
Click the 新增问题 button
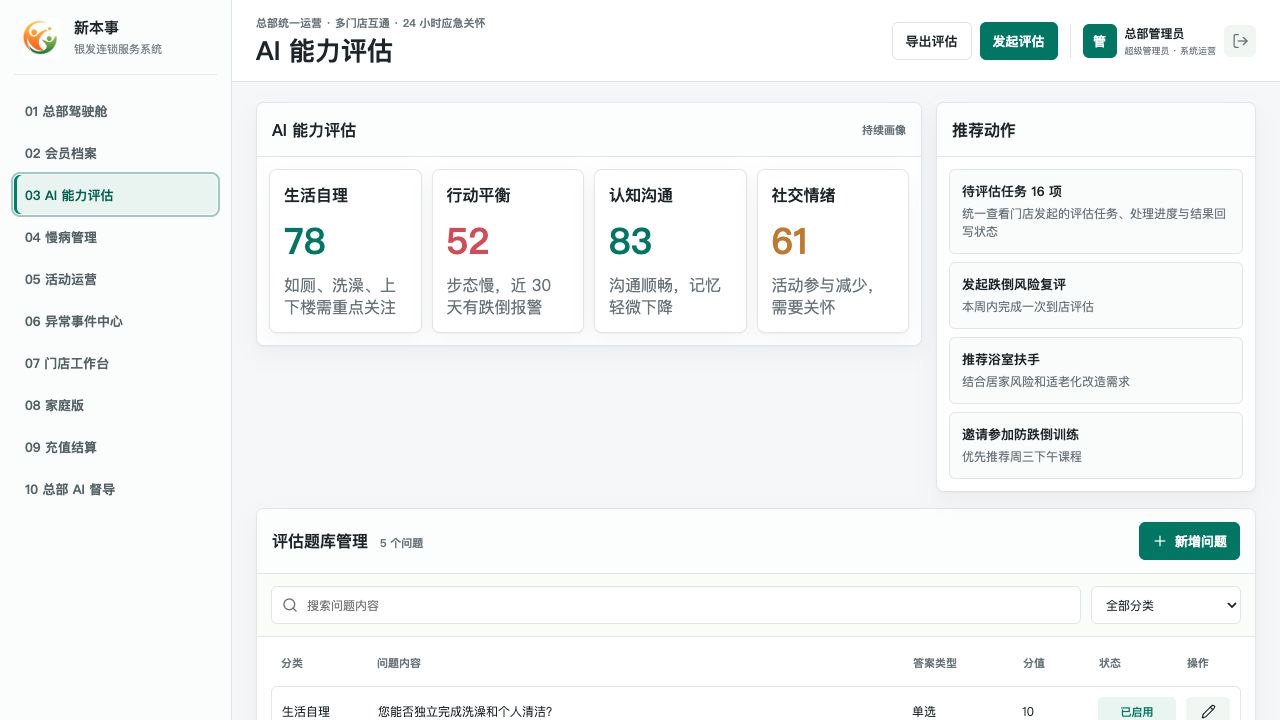1189,541
